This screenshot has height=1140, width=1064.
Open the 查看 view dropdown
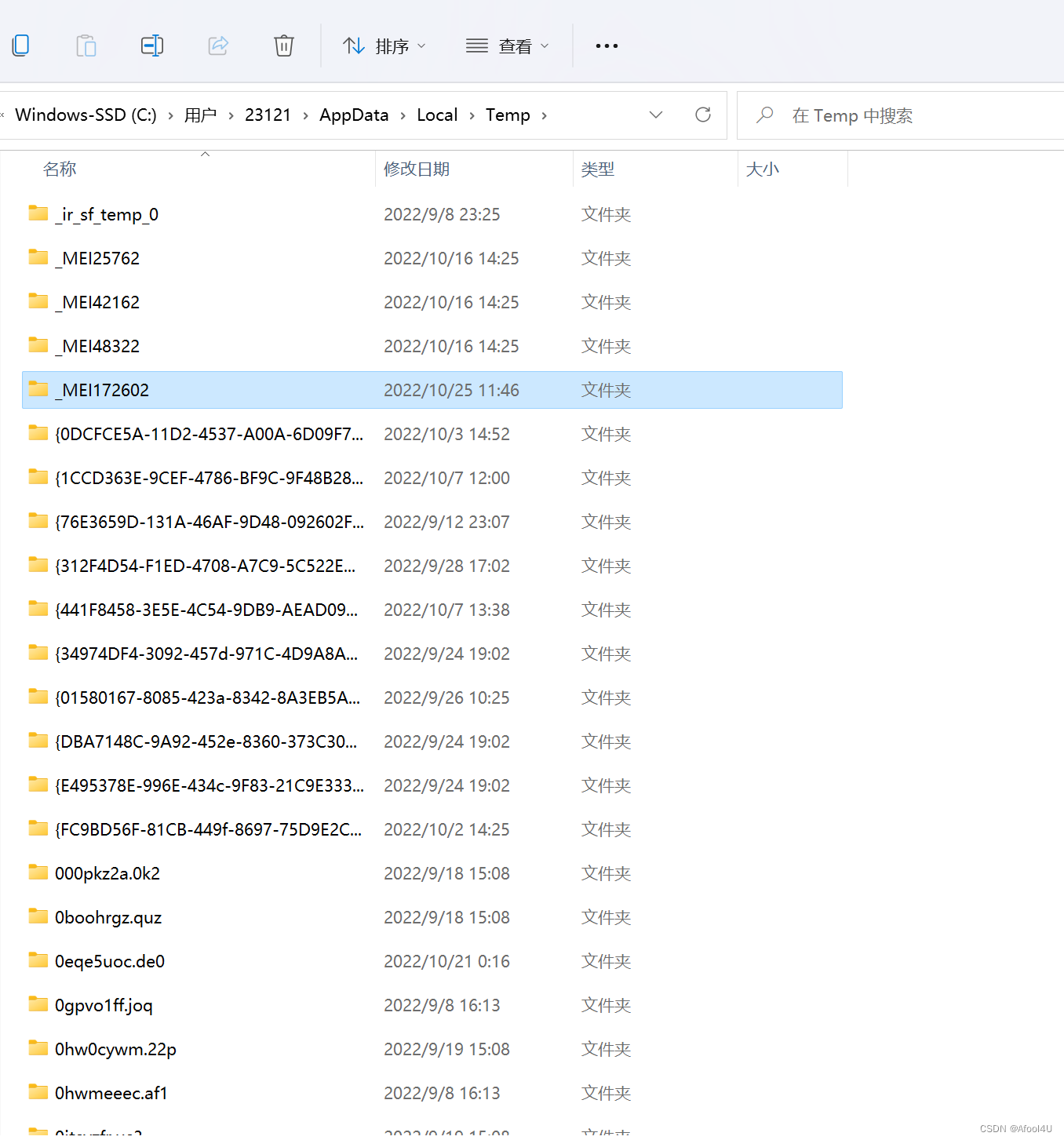[x=507, y=46]
